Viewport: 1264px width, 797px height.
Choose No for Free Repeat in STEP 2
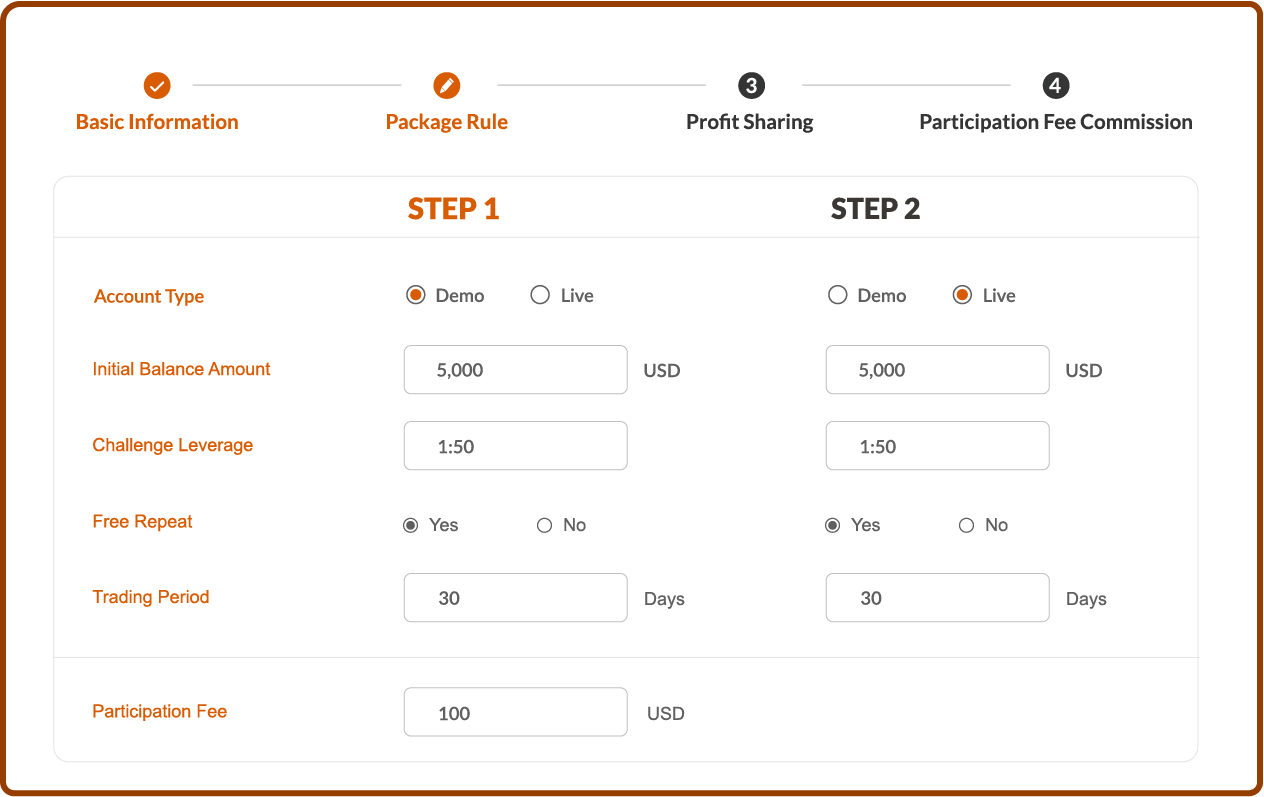tap(966, 525)
